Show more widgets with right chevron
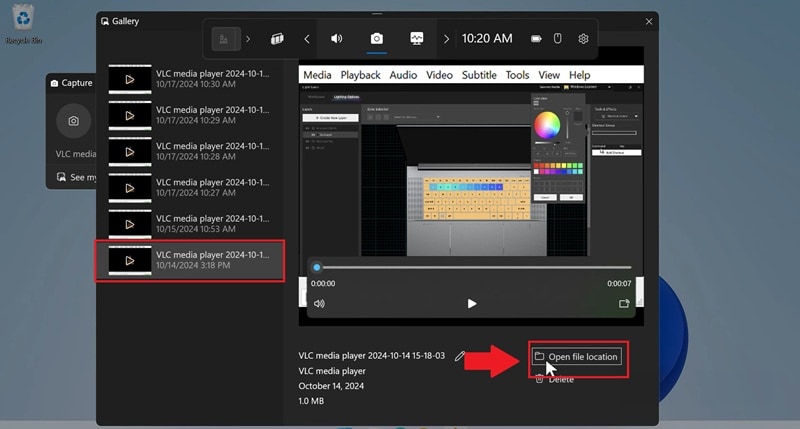 pos(446,39)
